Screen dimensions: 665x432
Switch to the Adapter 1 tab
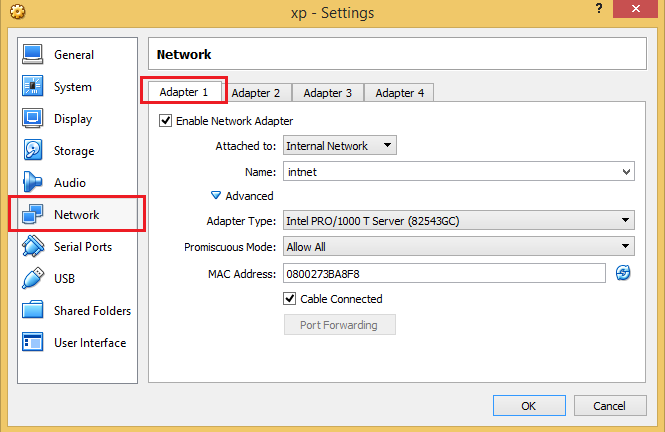tap(184, 92)
